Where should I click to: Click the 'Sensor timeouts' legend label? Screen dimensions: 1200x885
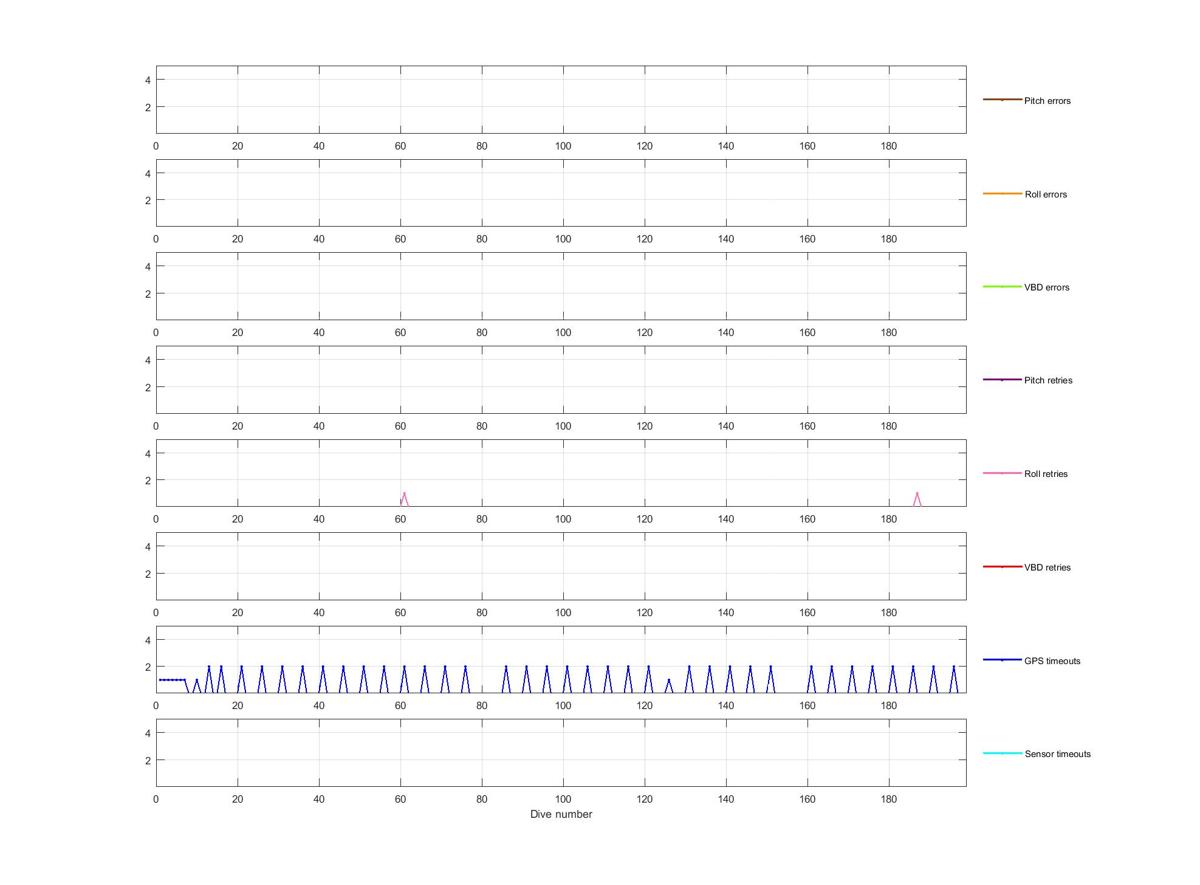click(x=1057, y=754)
